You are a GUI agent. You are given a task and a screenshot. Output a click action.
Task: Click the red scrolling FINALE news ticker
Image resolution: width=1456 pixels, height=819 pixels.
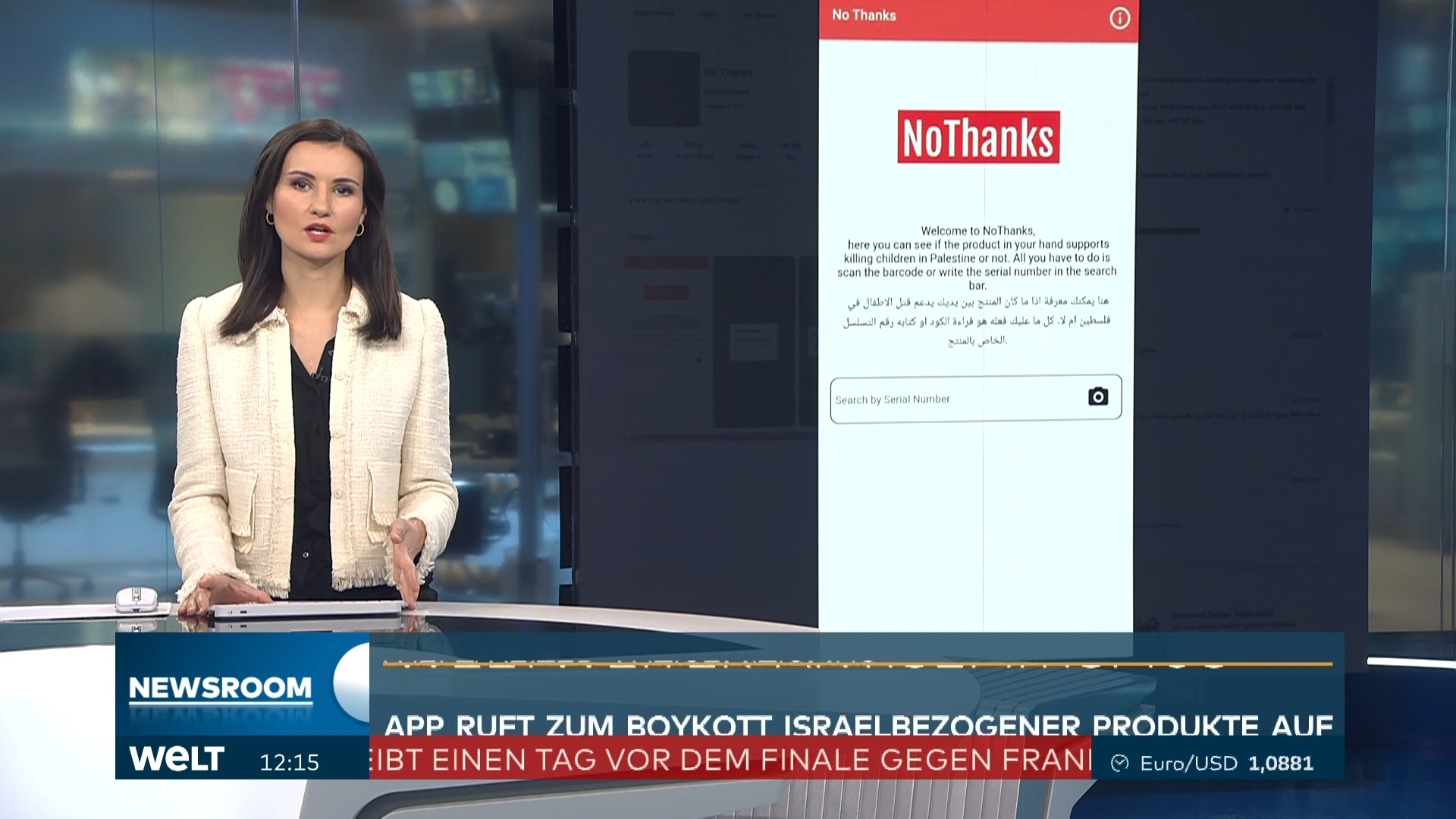click(x=731, y=758)
